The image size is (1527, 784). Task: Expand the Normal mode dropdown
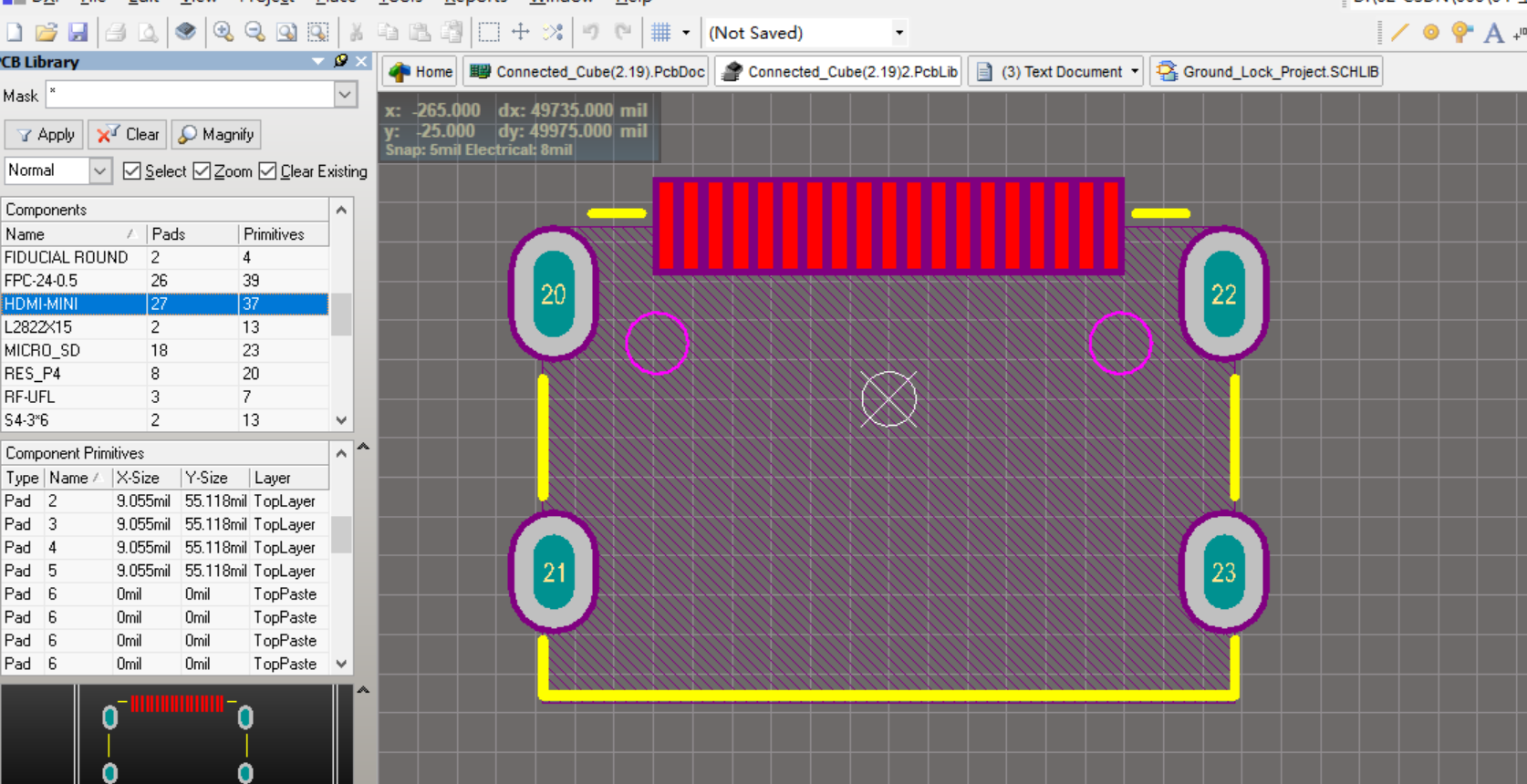click(100, 170)
